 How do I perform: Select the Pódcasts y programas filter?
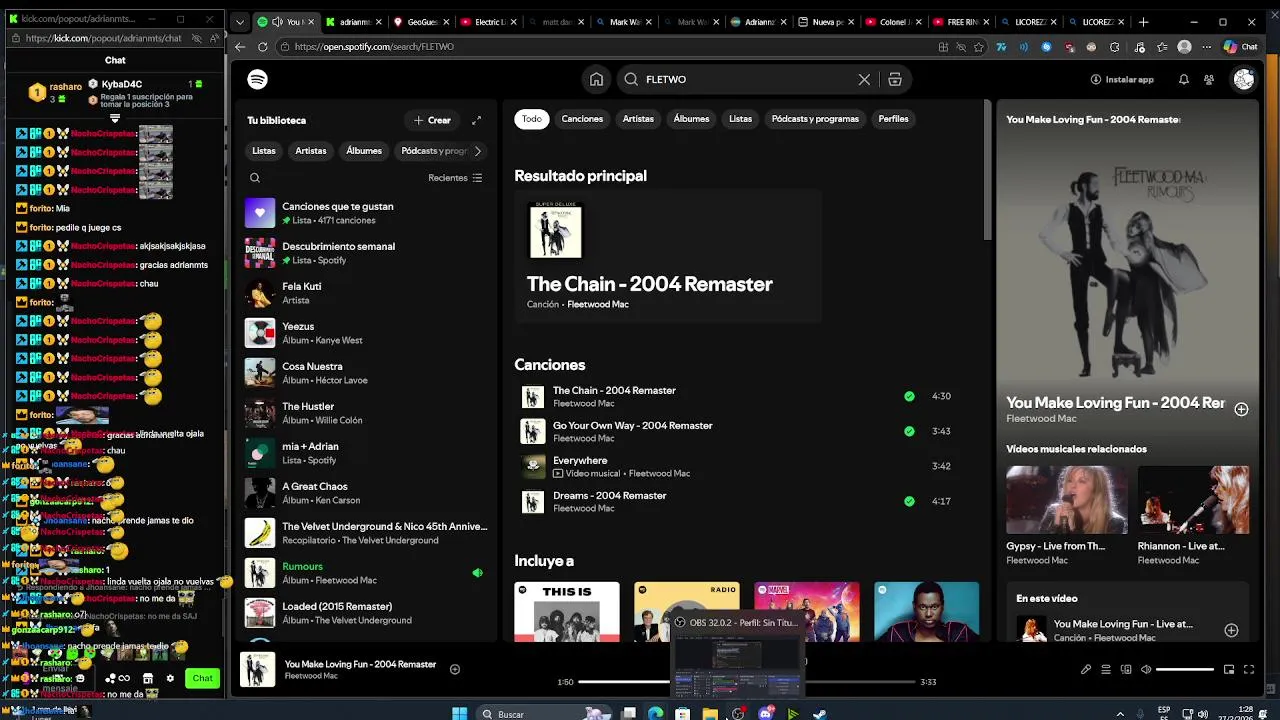(815, 119)
